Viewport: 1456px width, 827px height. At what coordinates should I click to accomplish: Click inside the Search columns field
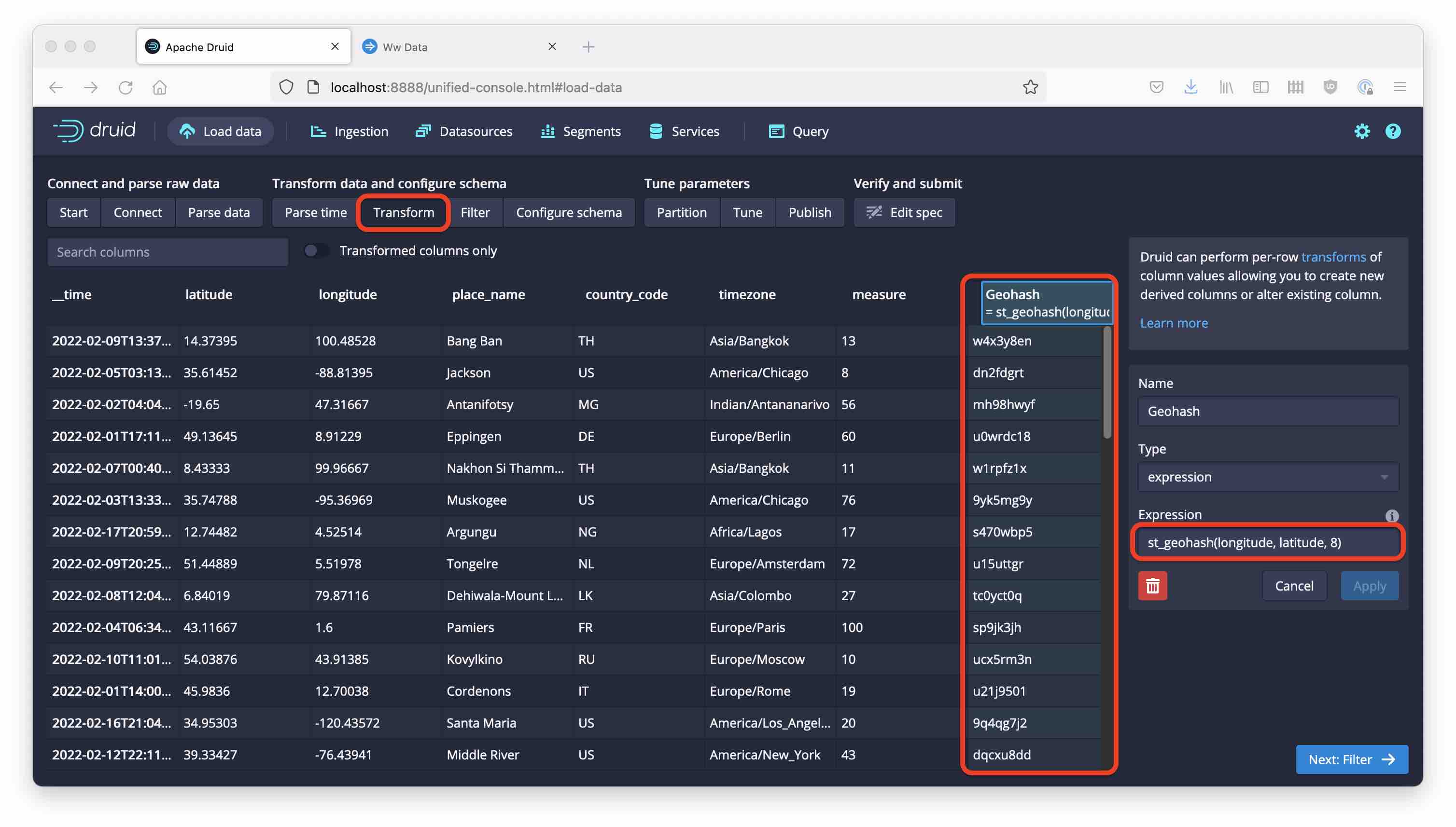tap(167, 251)
